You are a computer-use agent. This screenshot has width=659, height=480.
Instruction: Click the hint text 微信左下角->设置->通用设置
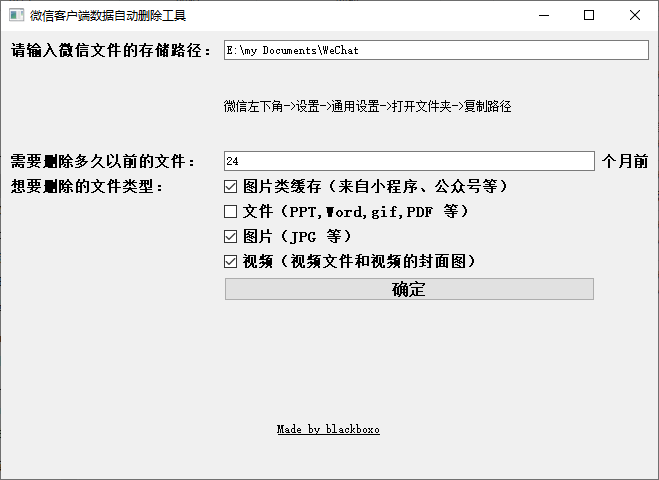click(301, 106)
